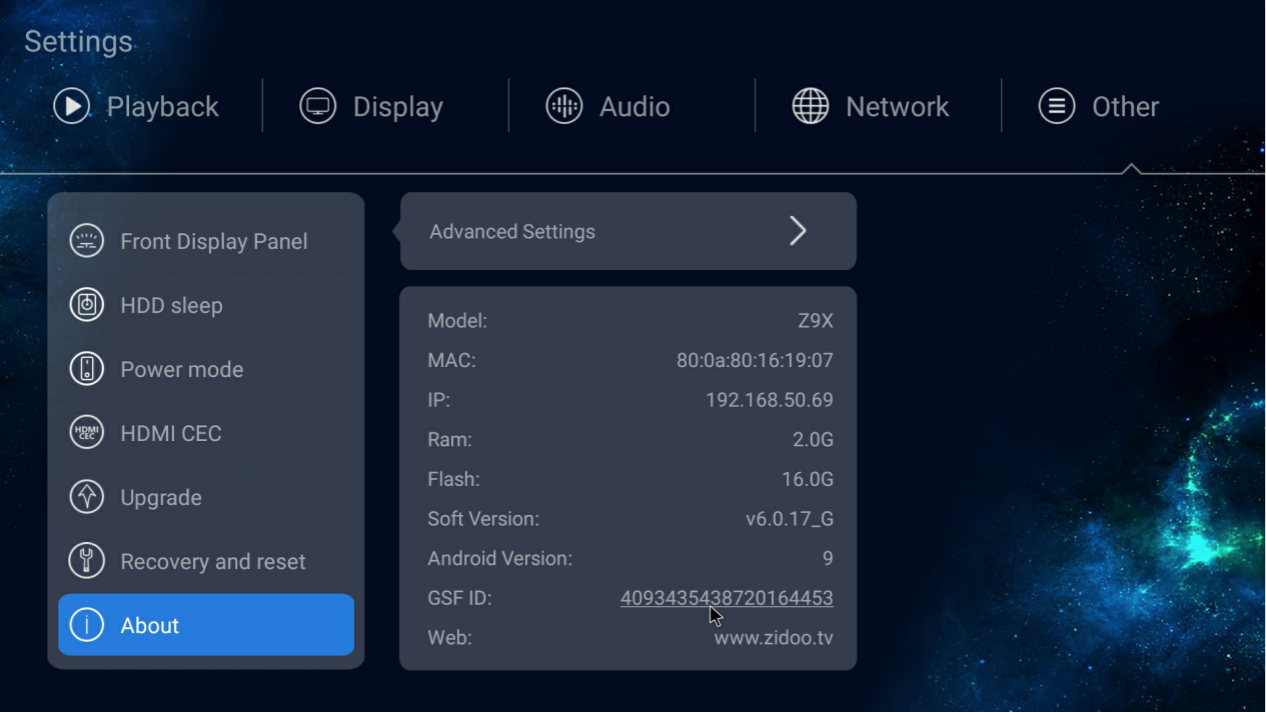This screenshot has height=712, width=1266.
Task: Click the Power mode icon
Action: click(x=87, y=369)
